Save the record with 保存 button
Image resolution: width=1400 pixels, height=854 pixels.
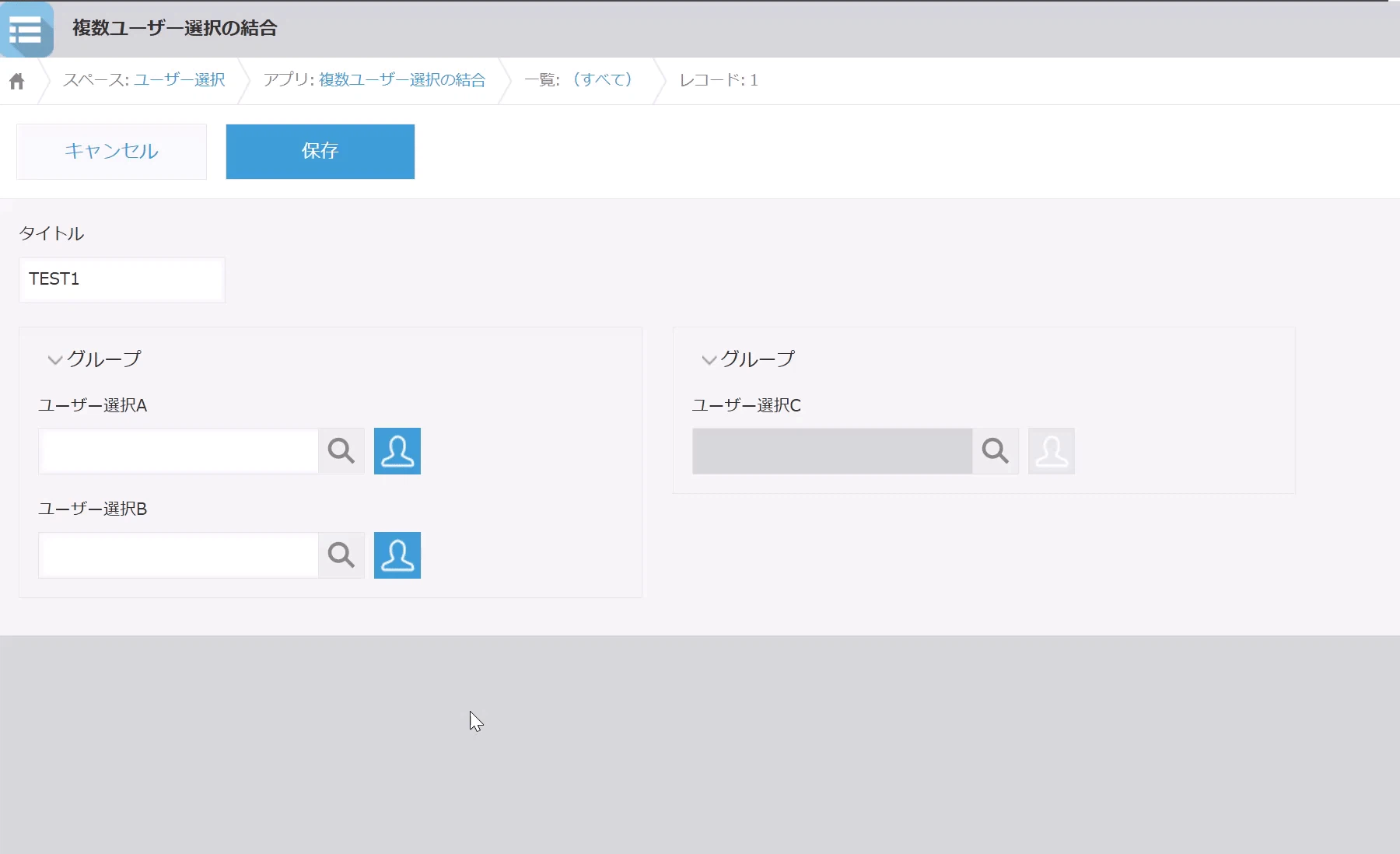[x=320, y=152]
